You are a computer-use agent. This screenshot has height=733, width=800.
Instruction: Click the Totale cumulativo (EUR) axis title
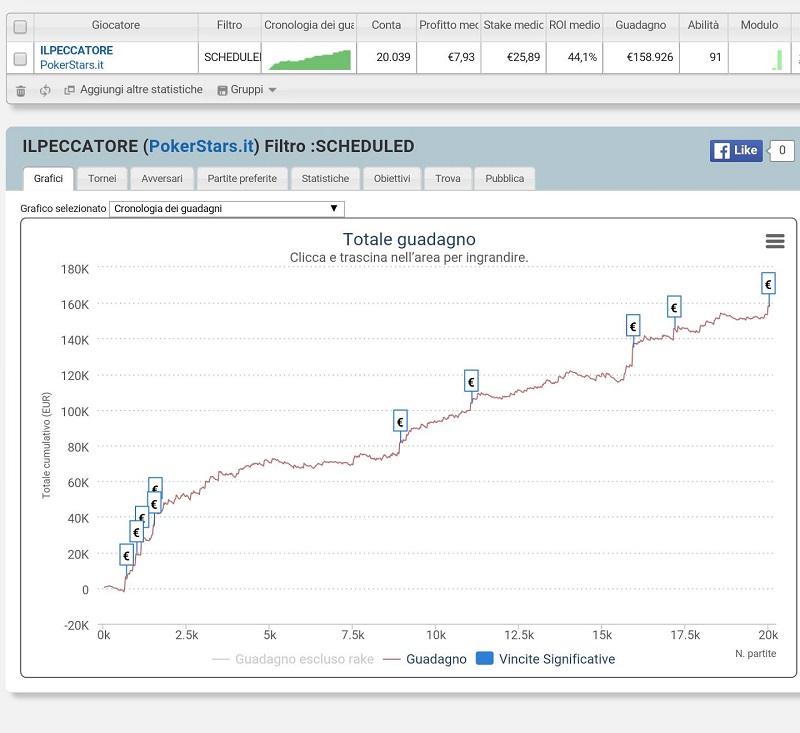[x=46, y=445]
